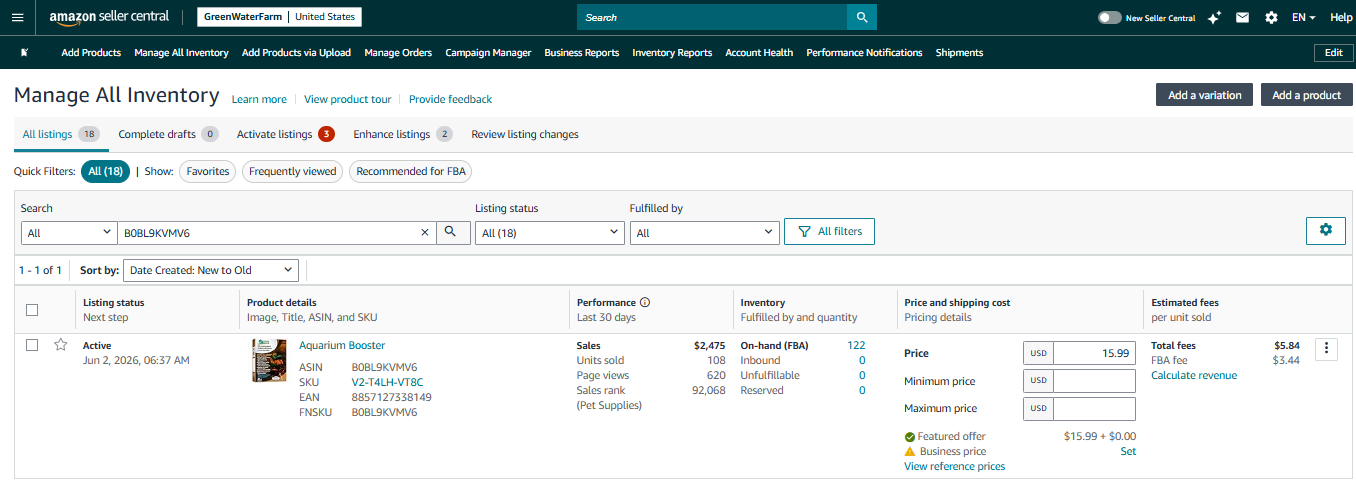Open the messages envelope icon
The width and height of the screenshot is (1356, 500).
[x=1242, y=17]
